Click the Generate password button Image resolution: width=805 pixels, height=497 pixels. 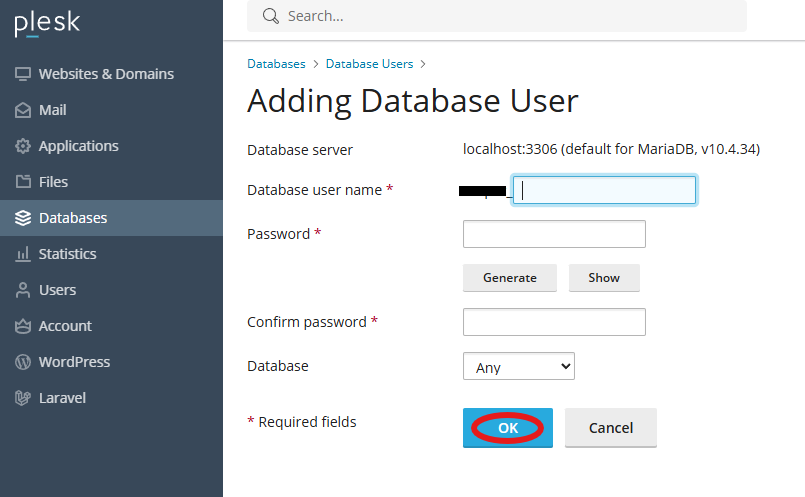(510, 278)
